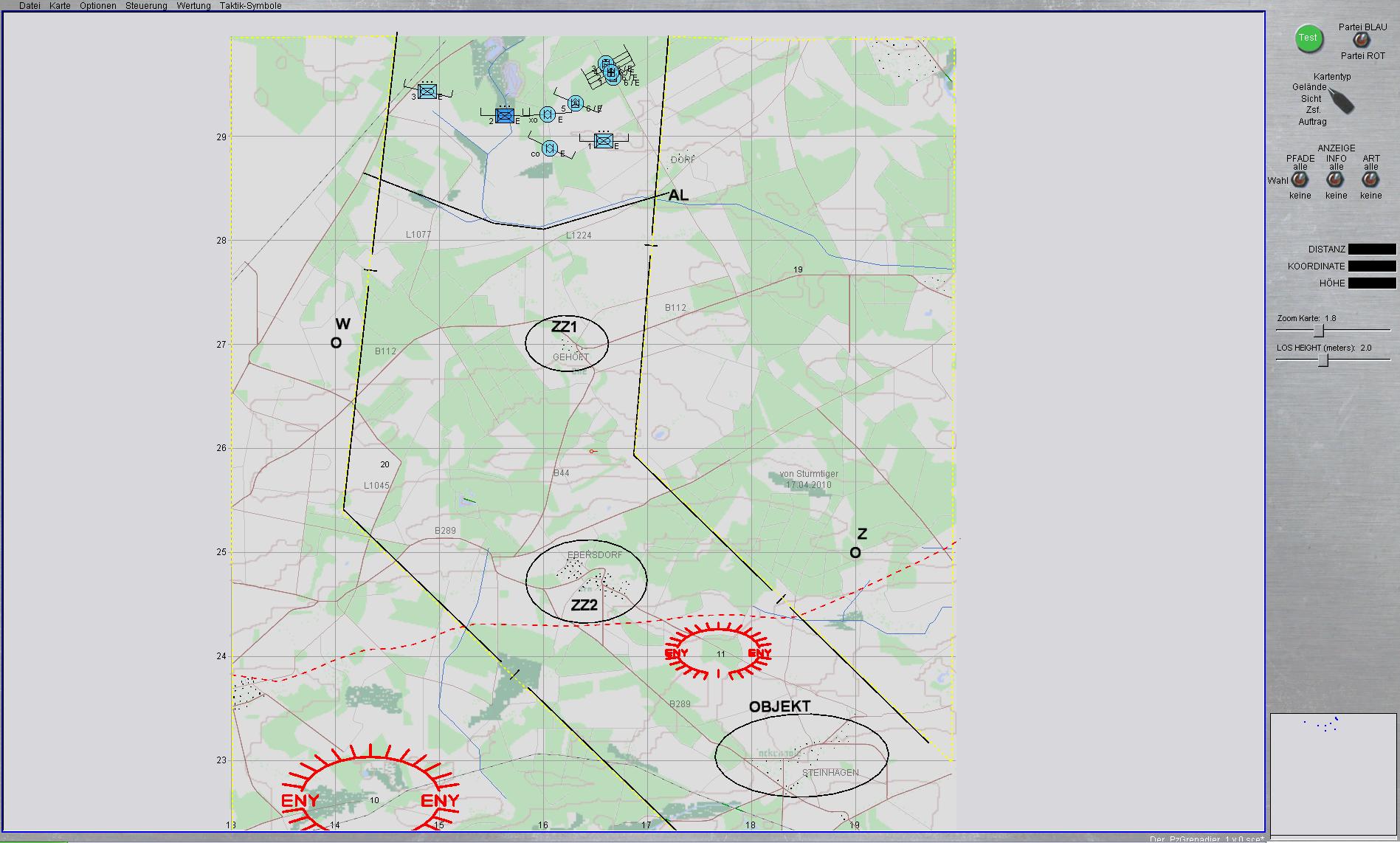Select platoon 1 mechanized infantry unit symbol
Viewport: 1400px width, 843px height.
[x=604, y=140]
